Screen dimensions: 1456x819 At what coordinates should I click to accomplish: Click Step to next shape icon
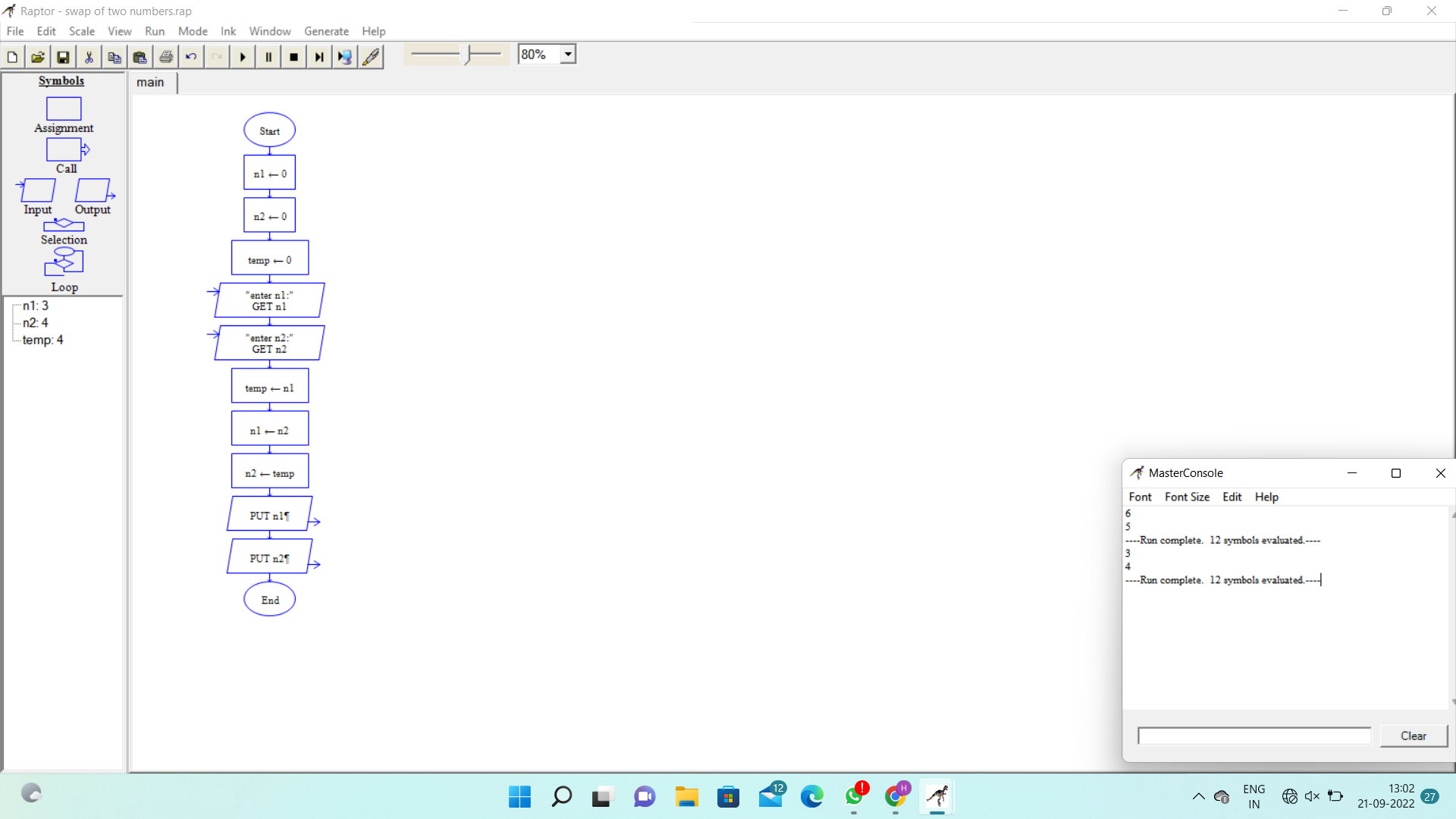[x=319, y=57]
